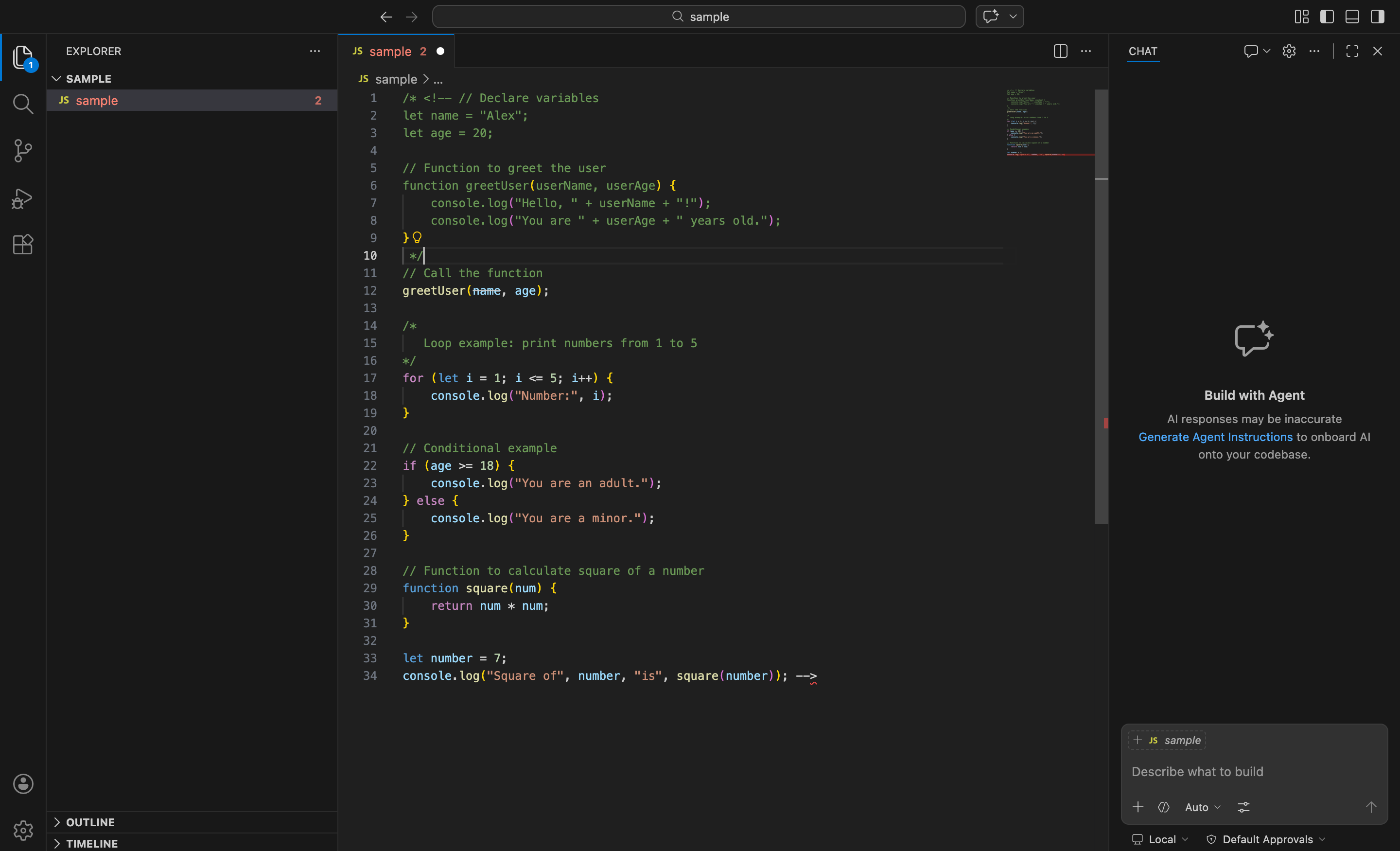1400x851 pixels.
Task: Open the Search view in activity bar
Action: click(x=23, y=104)
